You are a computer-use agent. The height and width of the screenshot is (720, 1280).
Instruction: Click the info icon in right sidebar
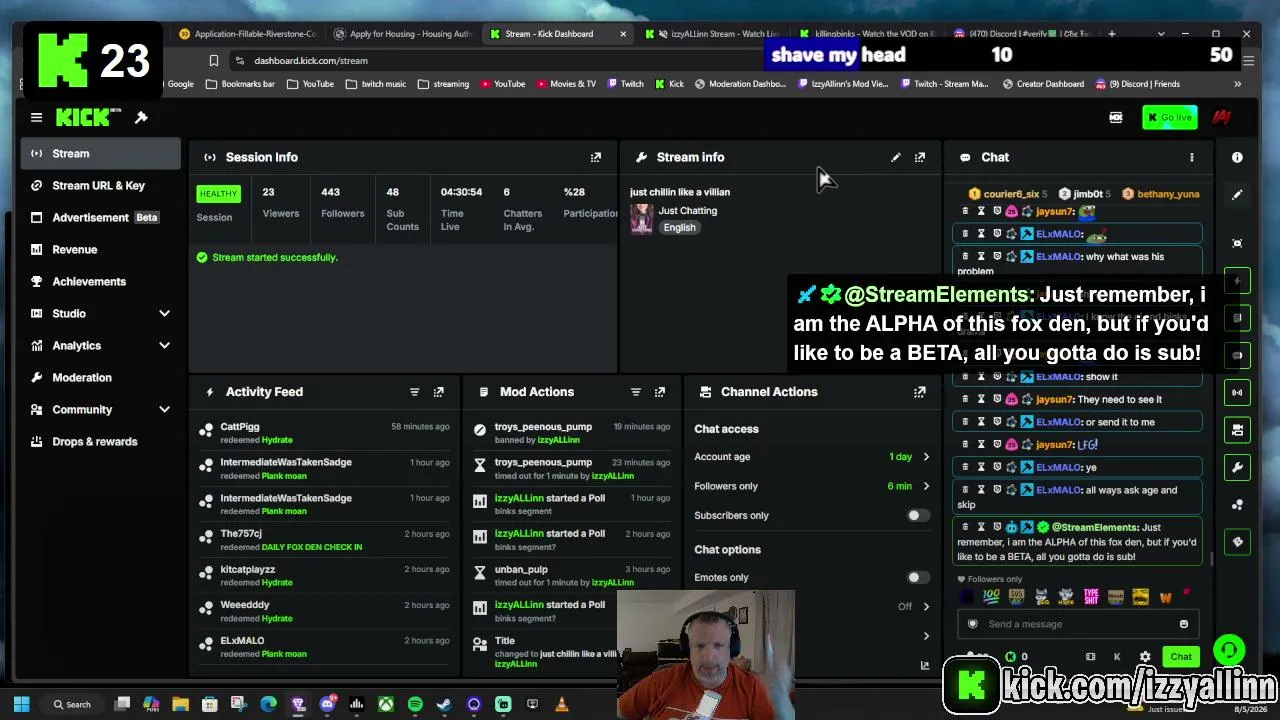click(x=1237, y=157)
